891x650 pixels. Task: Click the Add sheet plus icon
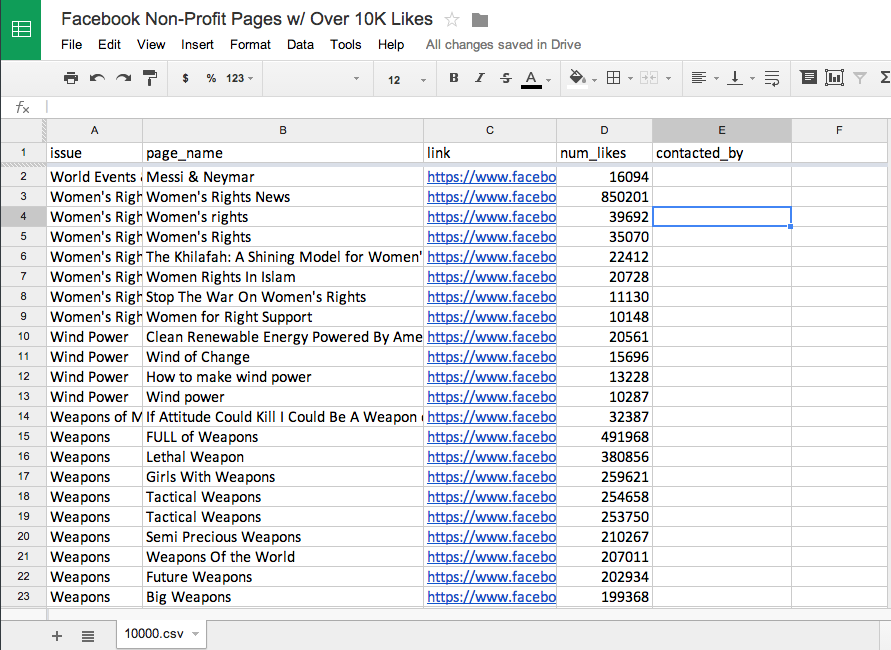57,636
